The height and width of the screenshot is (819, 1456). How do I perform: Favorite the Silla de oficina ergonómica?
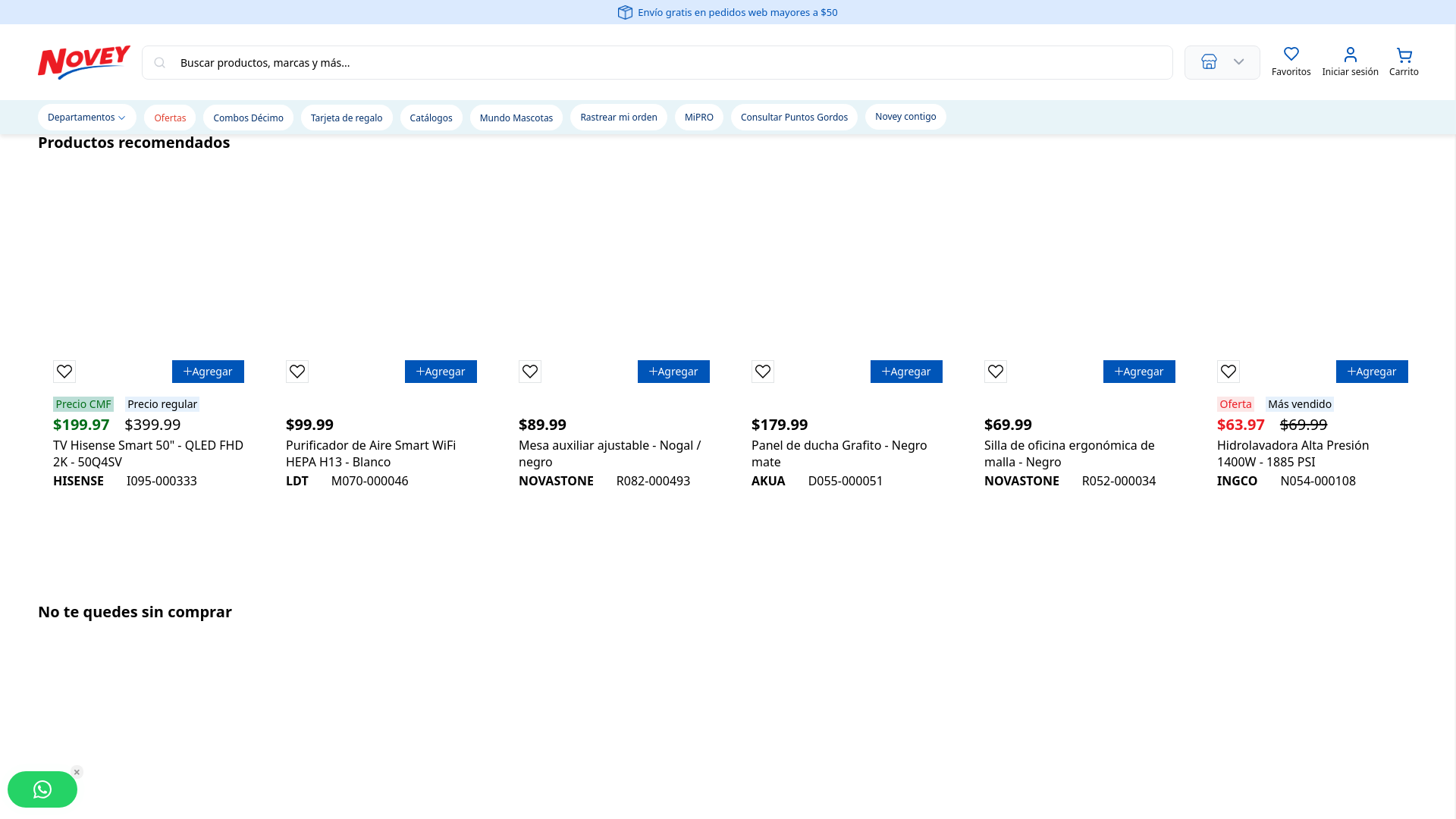click(996, 372)
